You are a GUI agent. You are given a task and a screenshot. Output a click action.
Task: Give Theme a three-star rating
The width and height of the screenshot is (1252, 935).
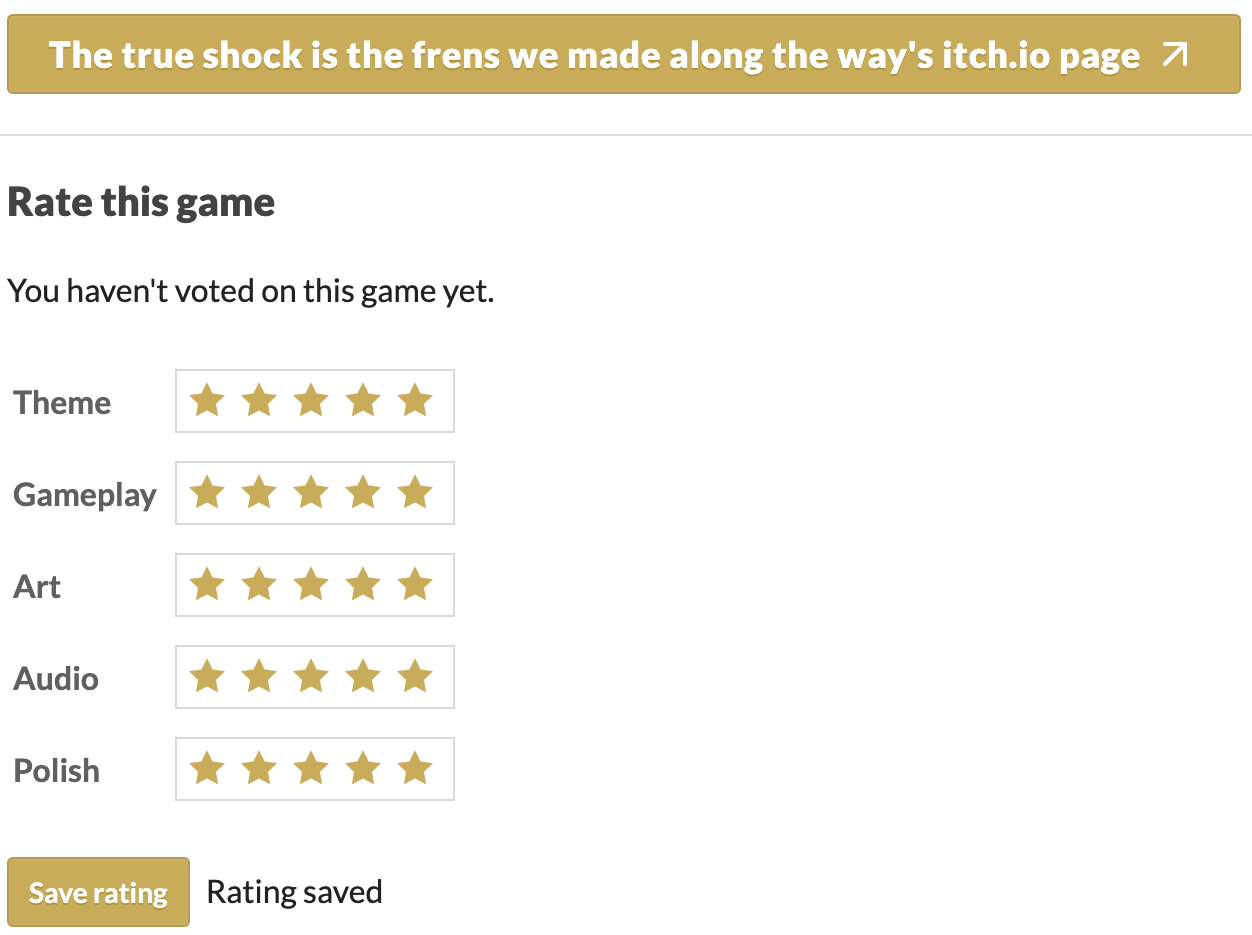pos(311,401)
